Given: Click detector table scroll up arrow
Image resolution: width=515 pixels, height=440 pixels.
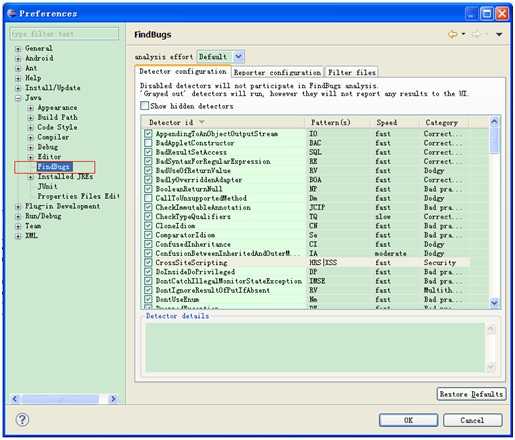Looking at the screenshot, I should [494, 122].
